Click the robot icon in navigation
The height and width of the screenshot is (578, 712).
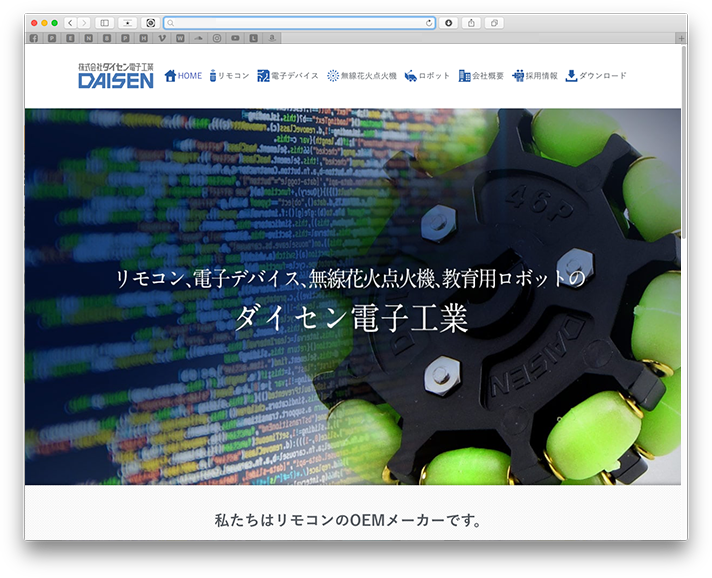pos(410,76)
